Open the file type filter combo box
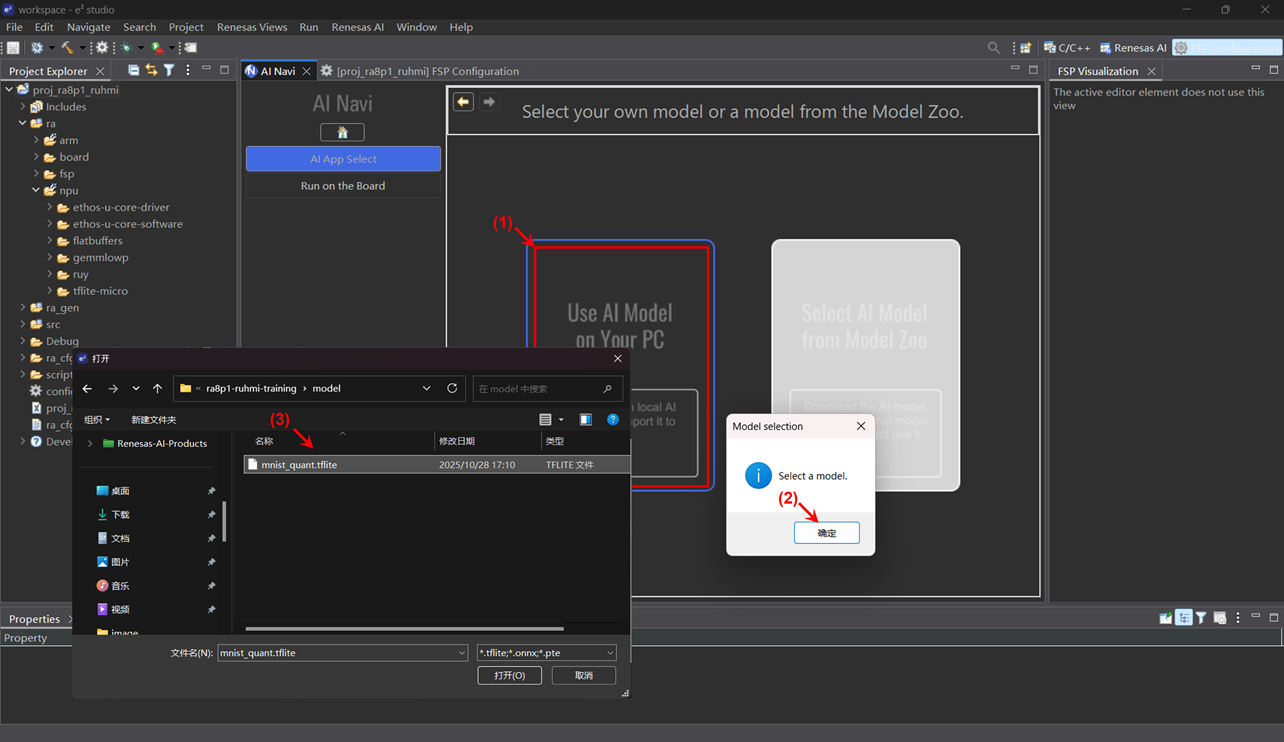 pos(547,652)
